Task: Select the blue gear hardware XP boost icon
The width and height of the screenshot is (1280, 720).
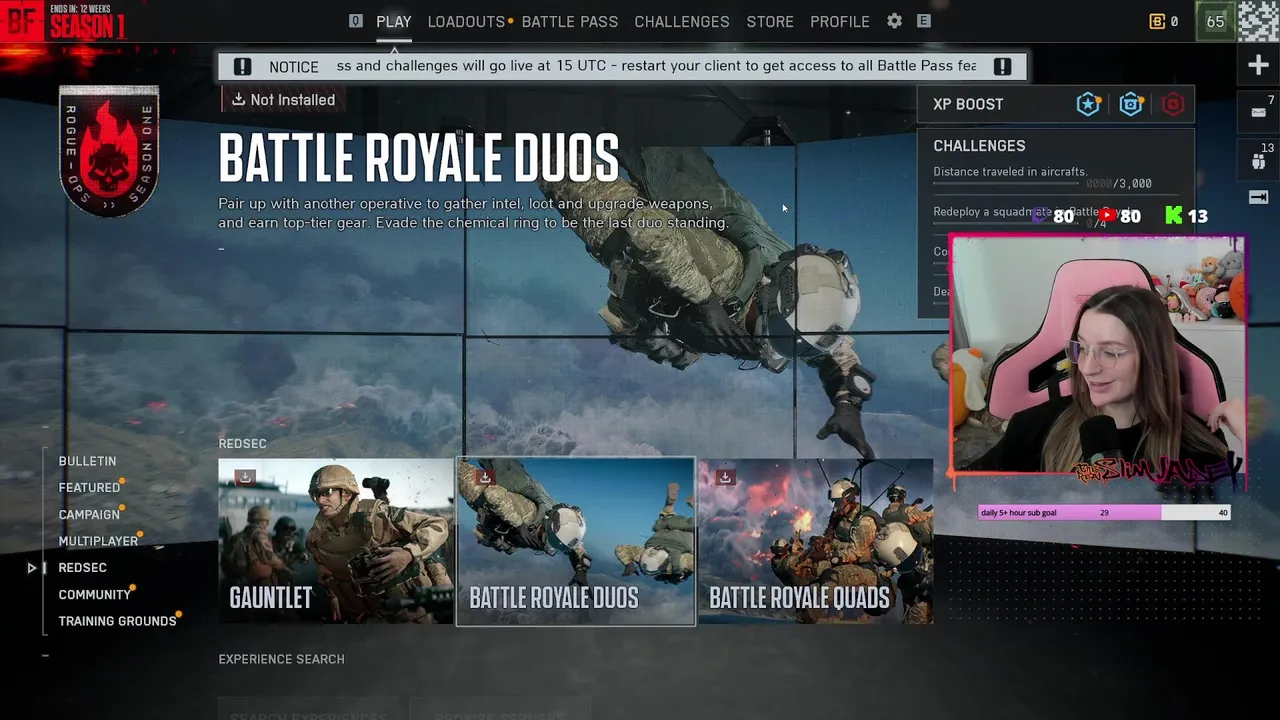Action: [x=1131, y=104]
